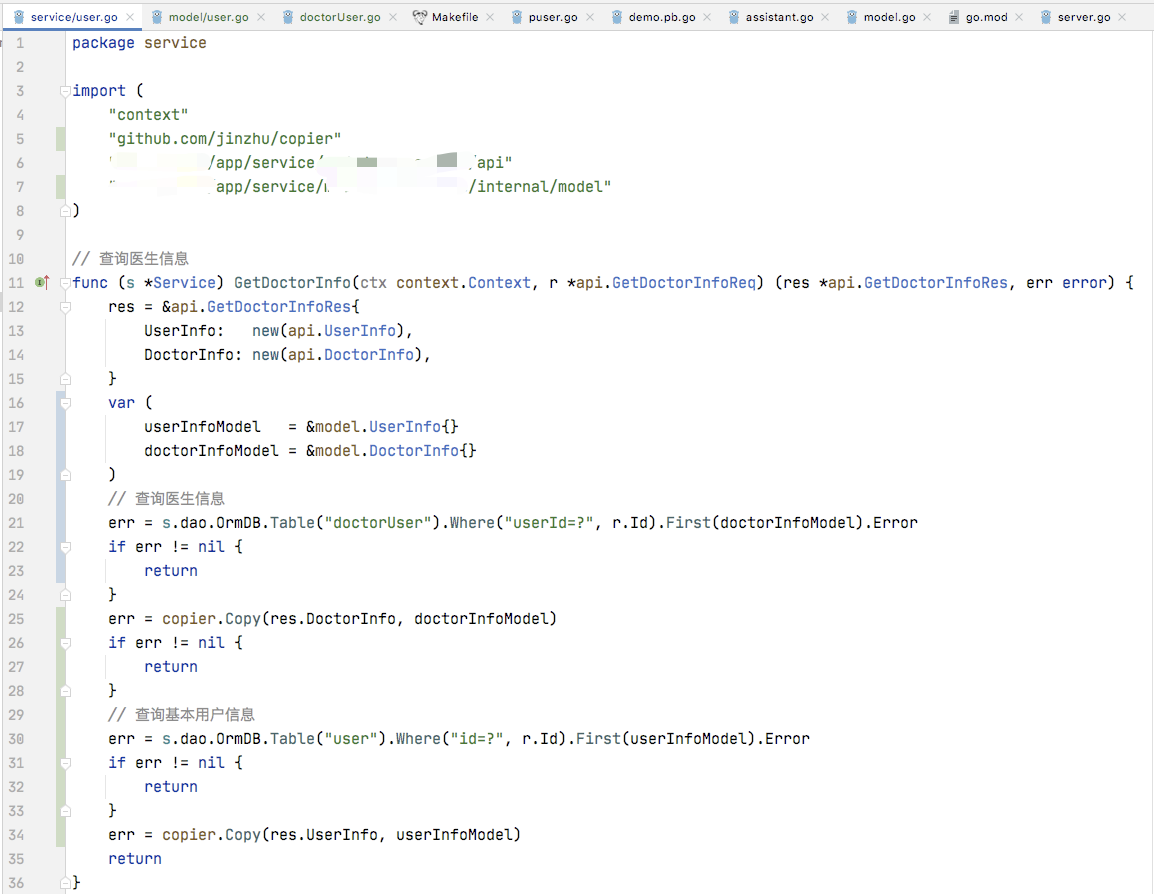
Task: Collapse the import block on line 3
Action: [x=65, y=91]
